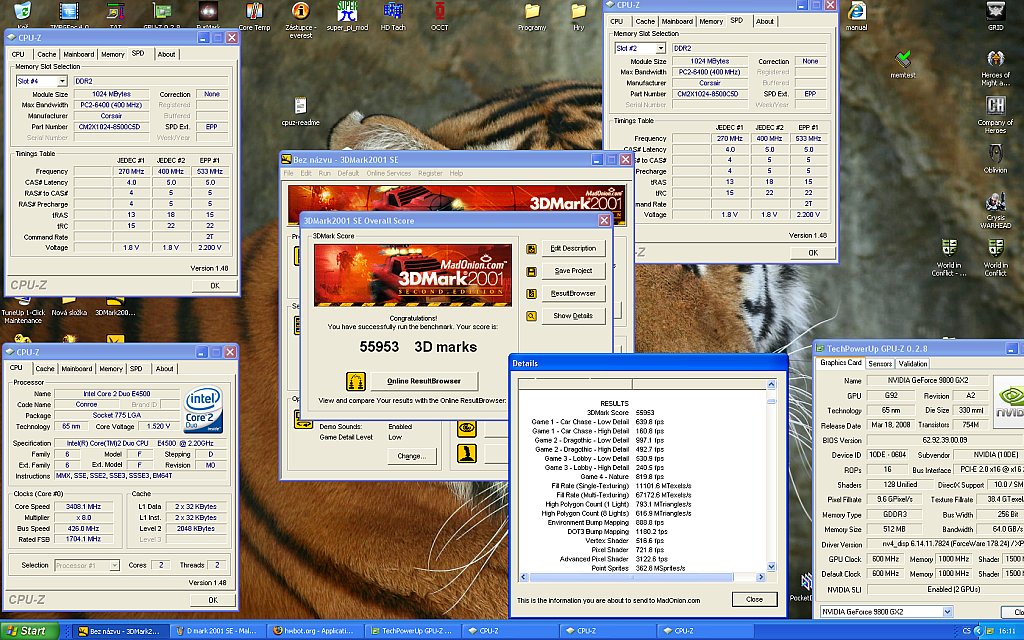Viewport: 1024px width, 640px height.
Task: Expand the Slot #2 memory slot dropdown
Action: pos(660,48)
